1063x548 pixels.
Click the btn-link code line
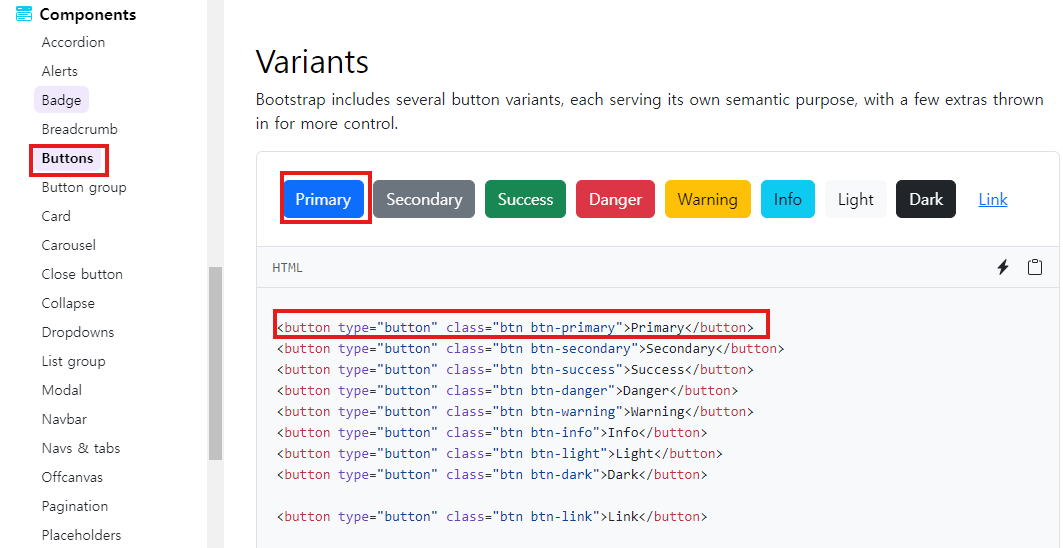coord(492,517)
